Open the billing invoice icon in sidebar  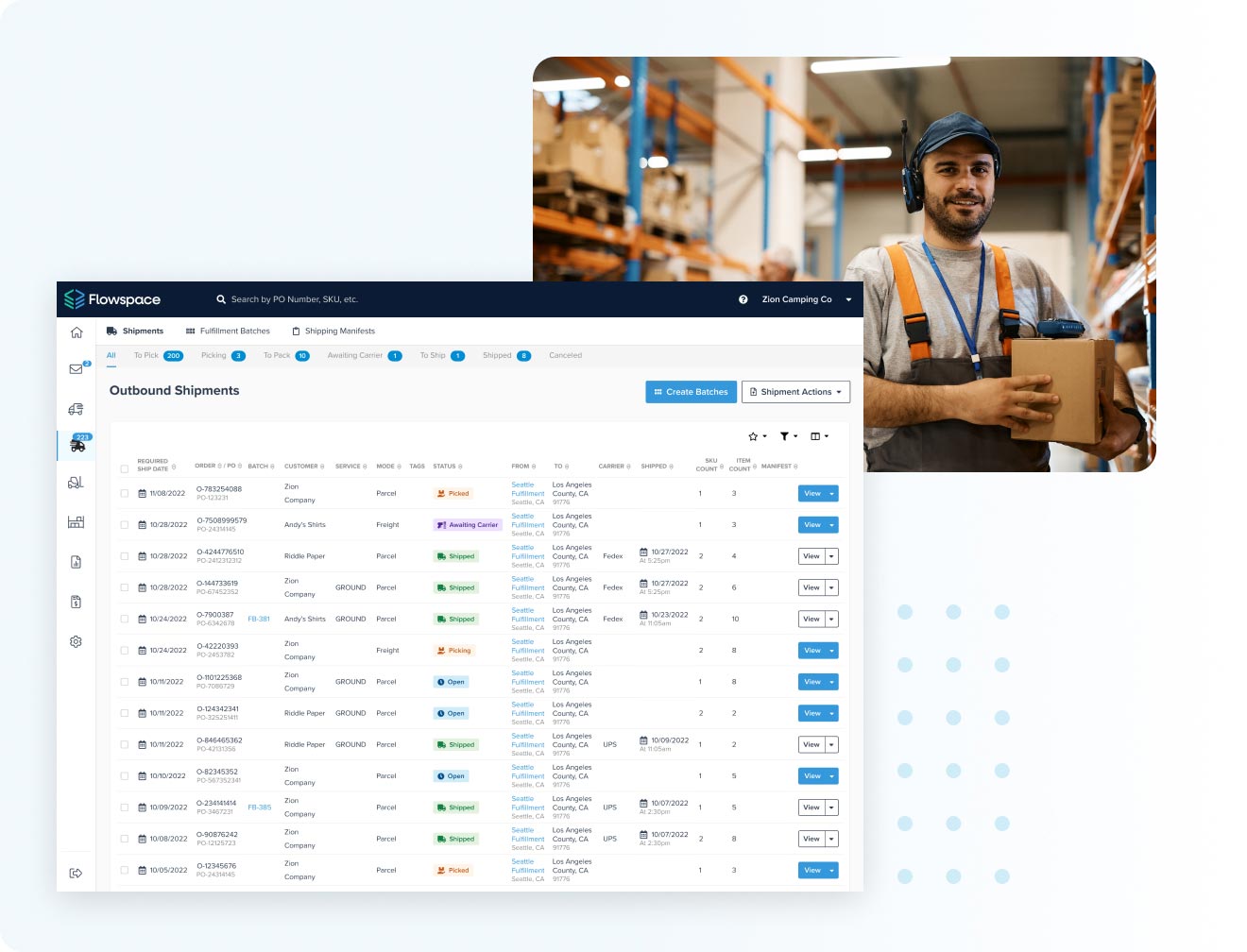[x=76, y=602]
